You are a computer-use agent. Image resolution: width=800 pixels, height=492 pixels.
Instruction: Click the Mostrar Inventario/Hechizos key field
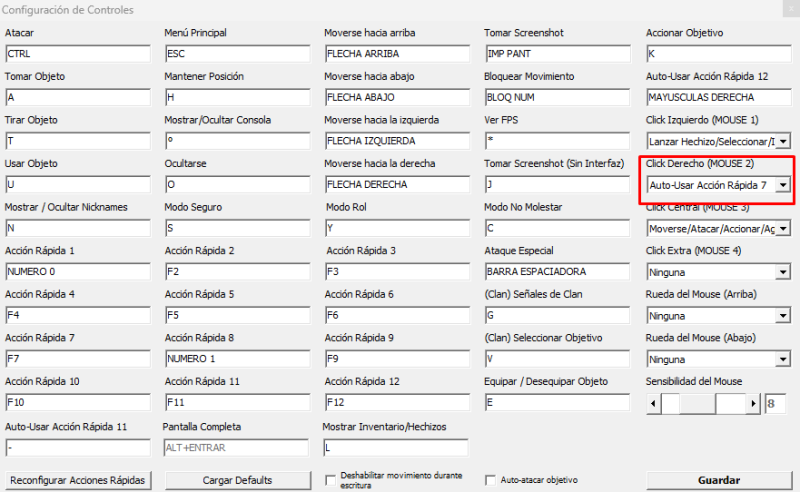[x=396, y=447]
